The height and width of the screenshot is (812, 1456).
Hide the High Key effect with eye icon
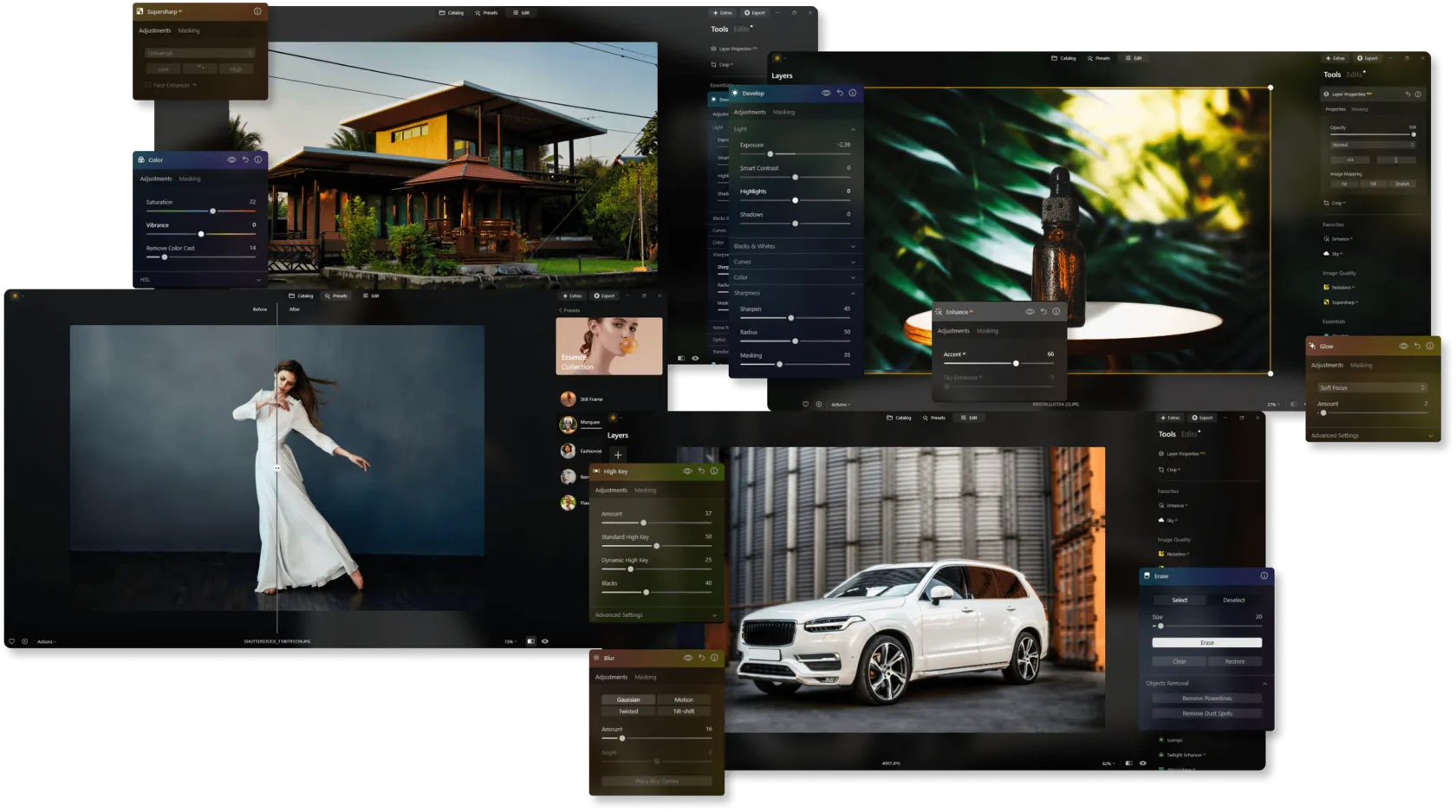click(687, 471)
